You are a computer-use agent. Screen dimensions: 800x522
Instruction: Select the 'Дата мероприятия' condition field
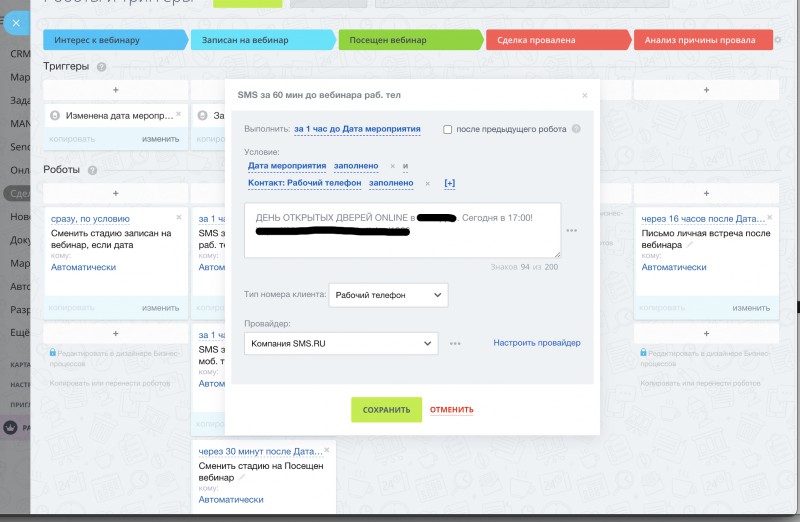(x=287, y=166)
